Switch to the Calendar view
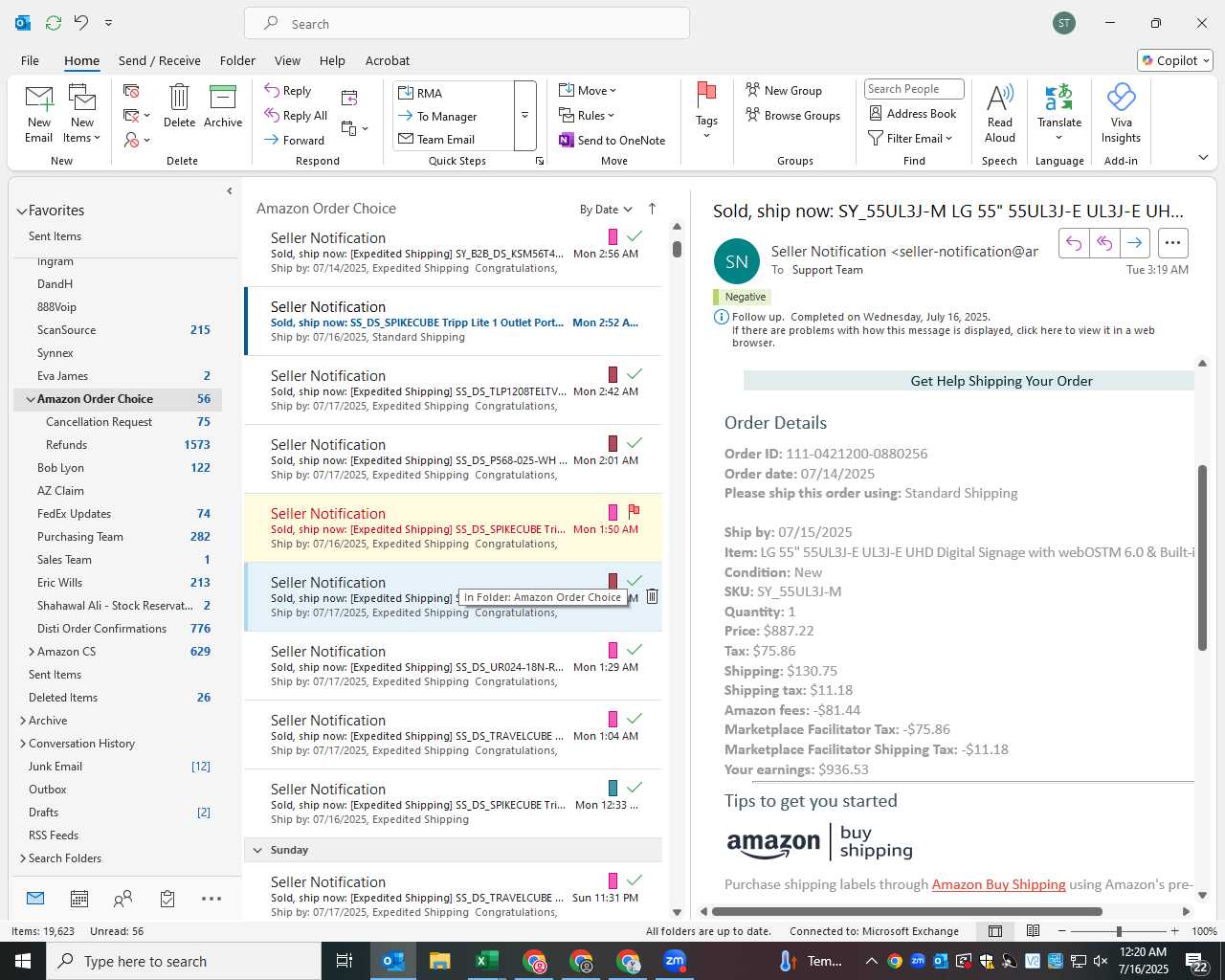 (79, 899)
